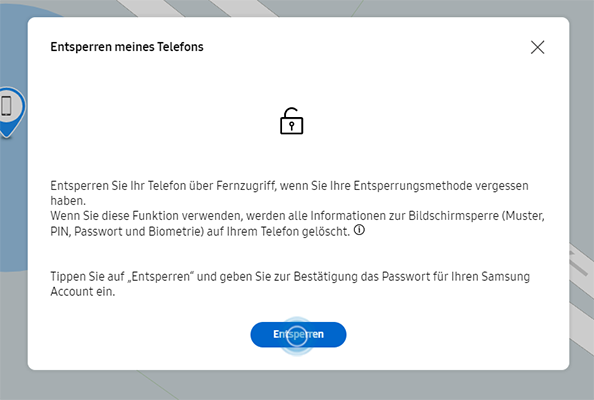The image size is (594, 400).
Task: Click the grey map area below the dialog
Action: click(x=297, y=385)
